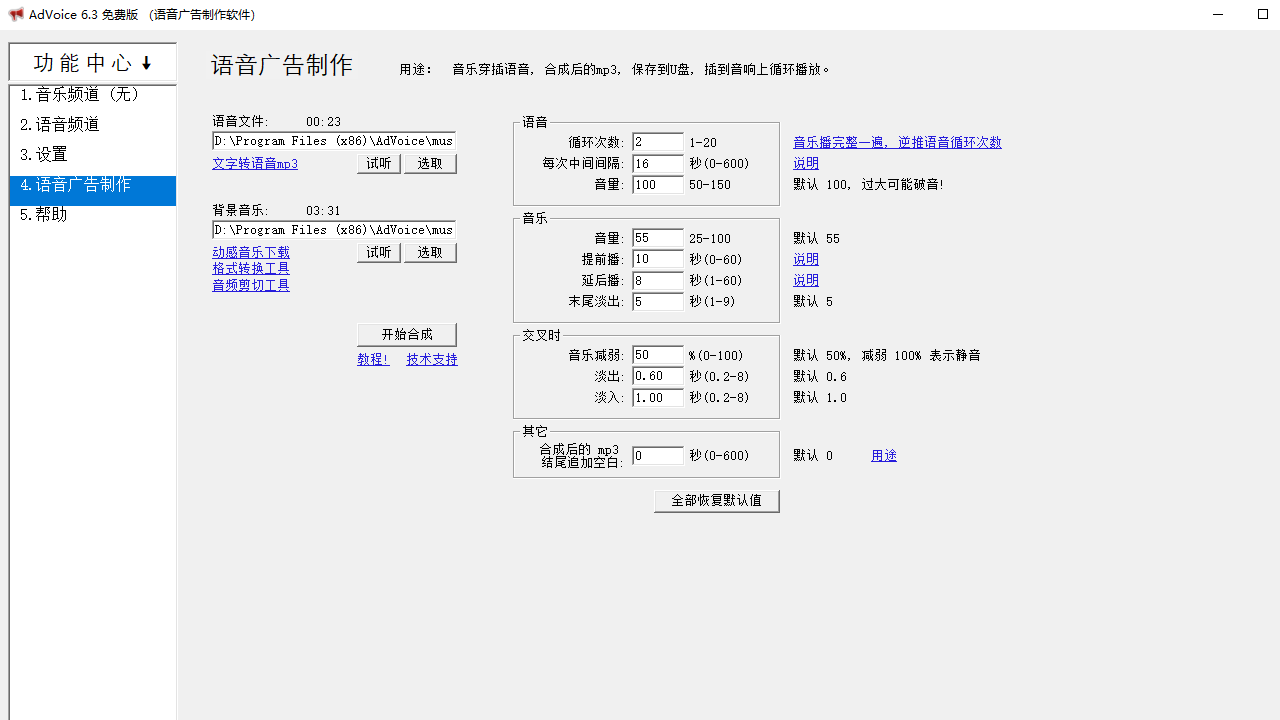Screen dimensions: 1280x720
Task: Open the 文字转语音mp3 link
Action: click(255, 163)
